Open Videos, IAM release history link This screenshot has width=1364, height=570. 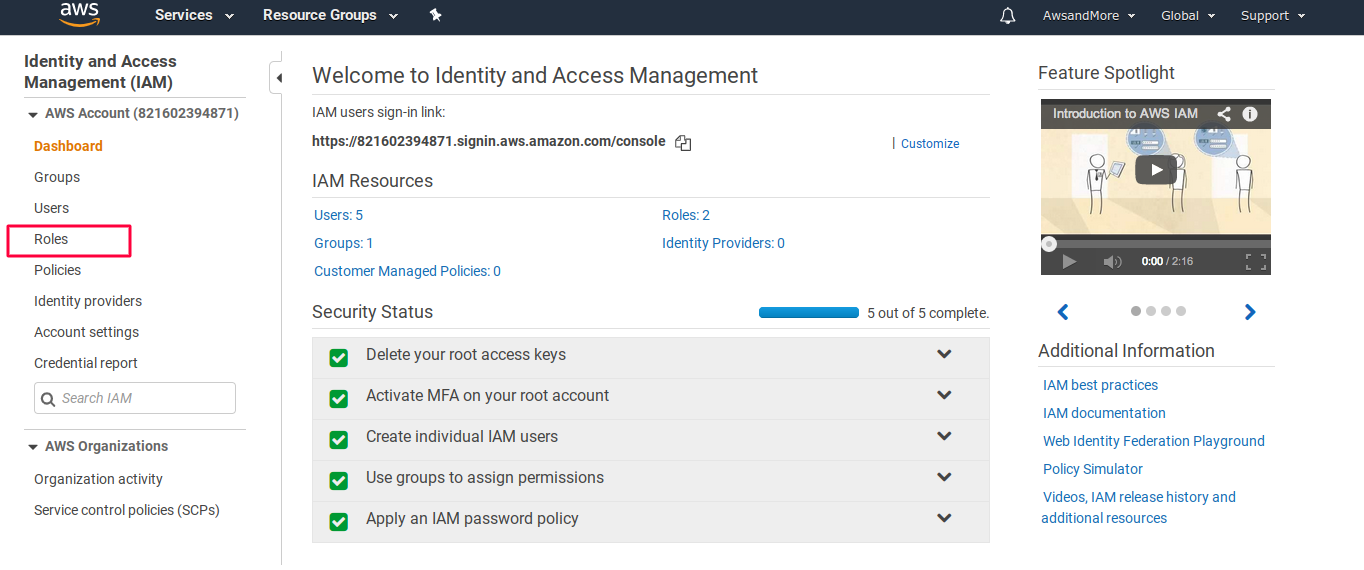pos(1139,507)
